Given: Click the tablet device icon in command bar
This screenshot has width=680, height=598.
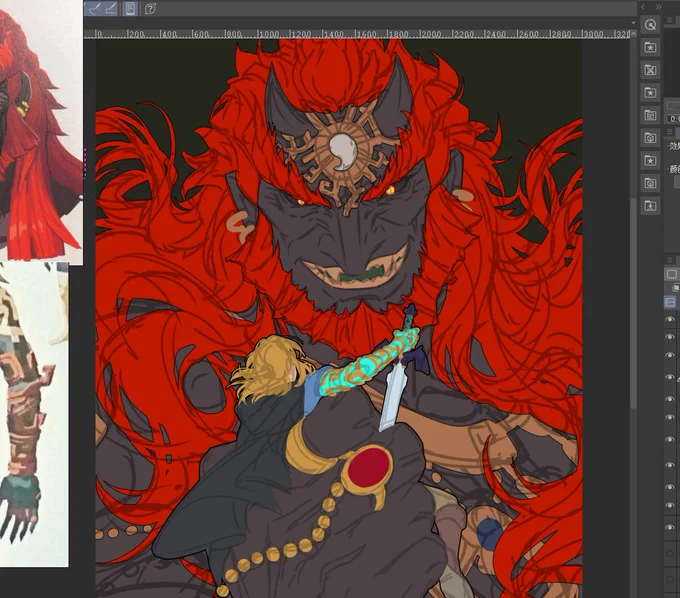Looking at the screenshot, I should 130,8.
